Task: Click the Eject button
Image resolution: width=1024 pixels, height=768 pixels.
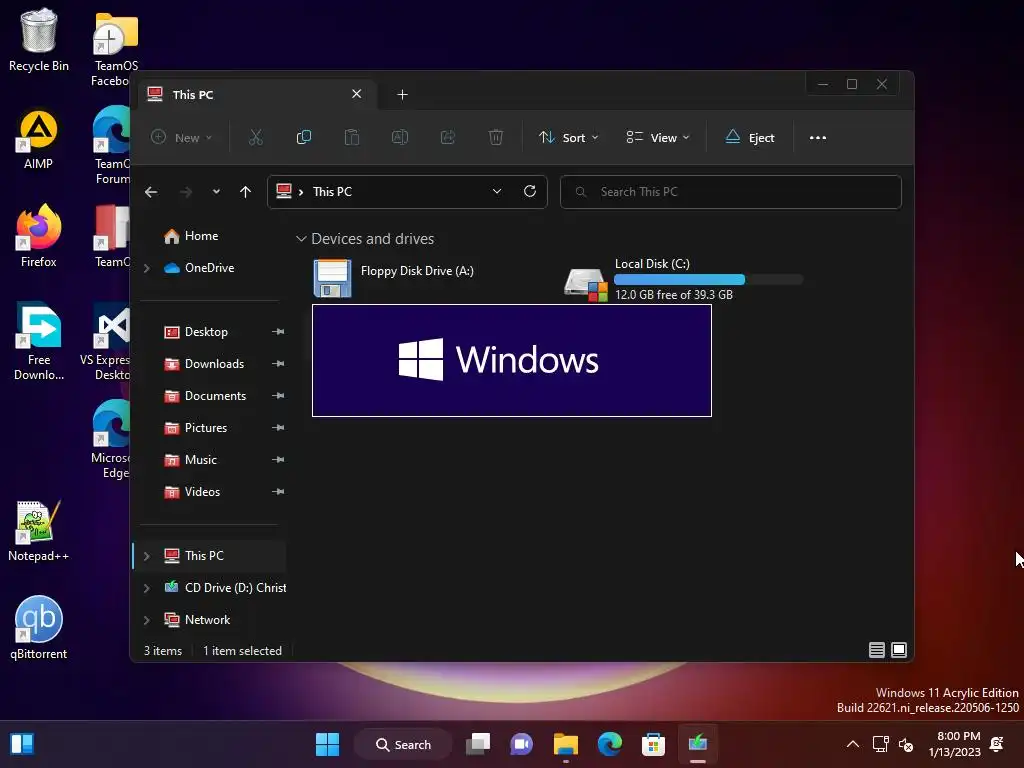Action: (750, 138)
